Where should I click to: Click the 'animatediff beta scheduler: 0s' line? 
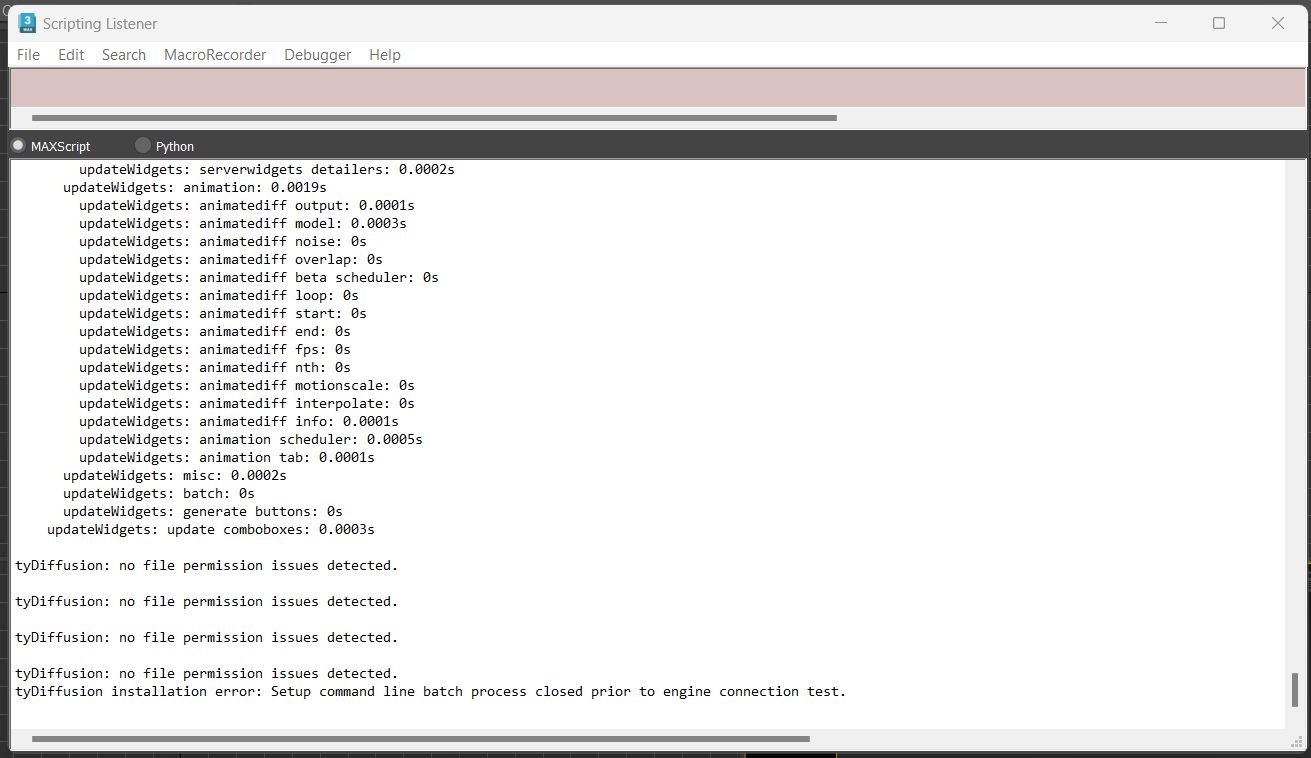pyautogui.click(x=259, y=278)
